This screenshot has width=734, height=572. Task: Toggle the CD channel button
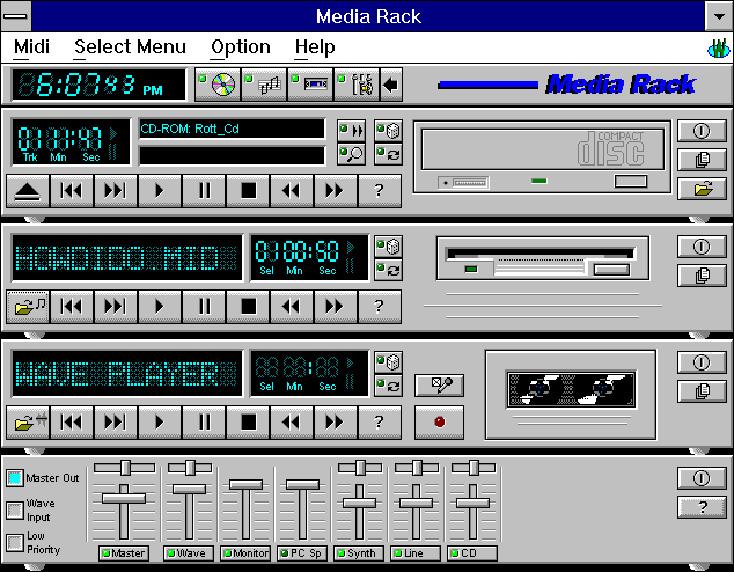472,553
